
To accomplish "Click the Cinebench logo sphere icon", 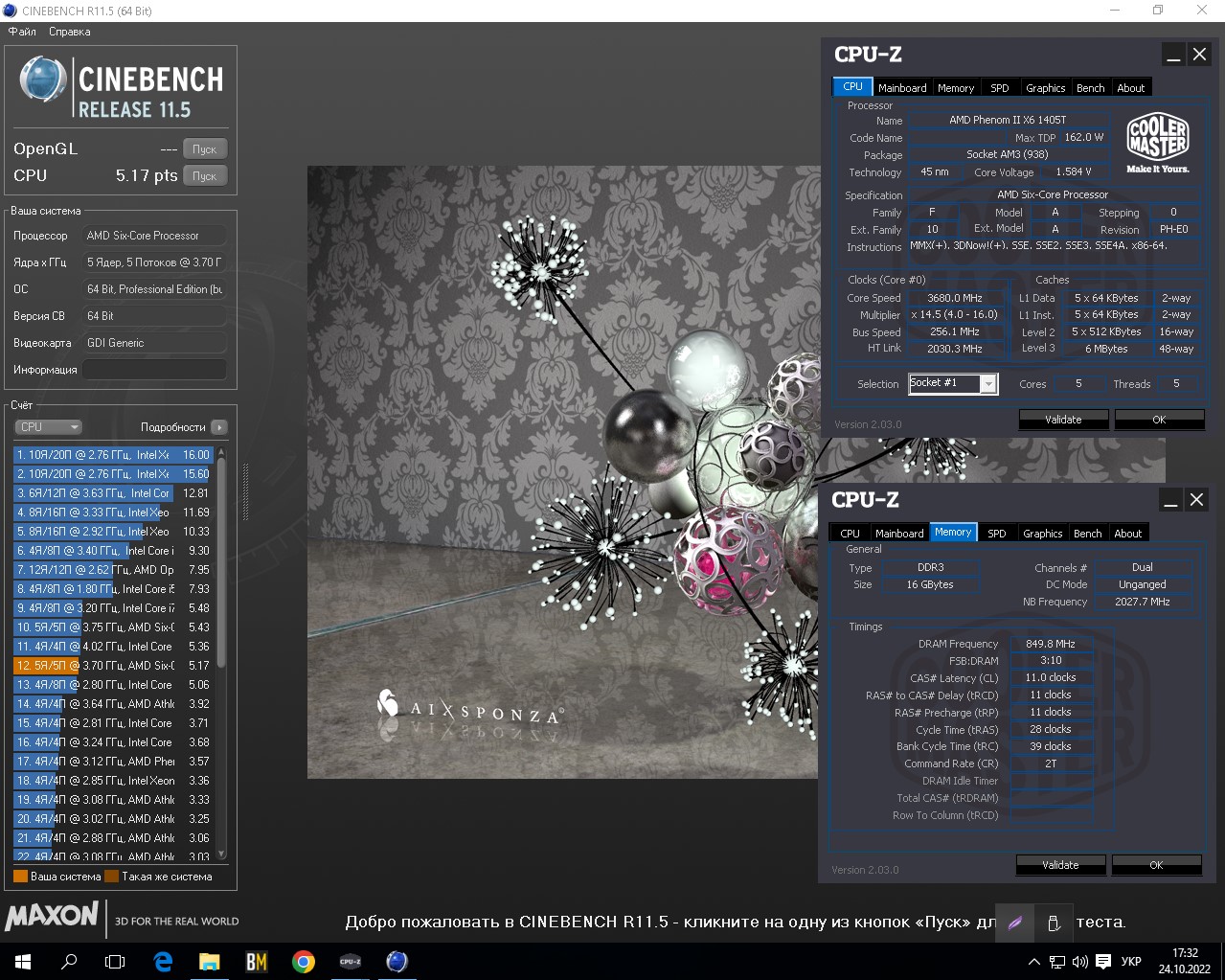I will 43,80.
